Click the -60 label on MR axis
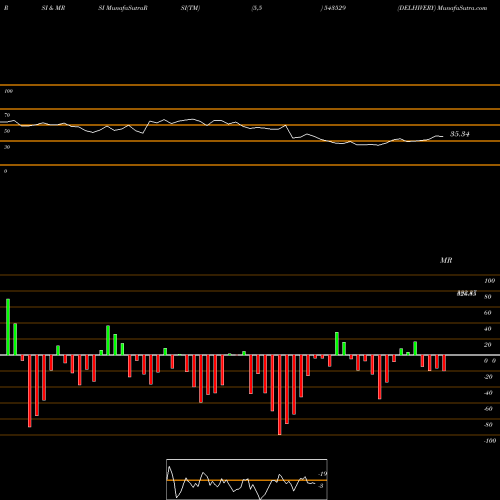 pyautogui.click(x=488, y=409)
